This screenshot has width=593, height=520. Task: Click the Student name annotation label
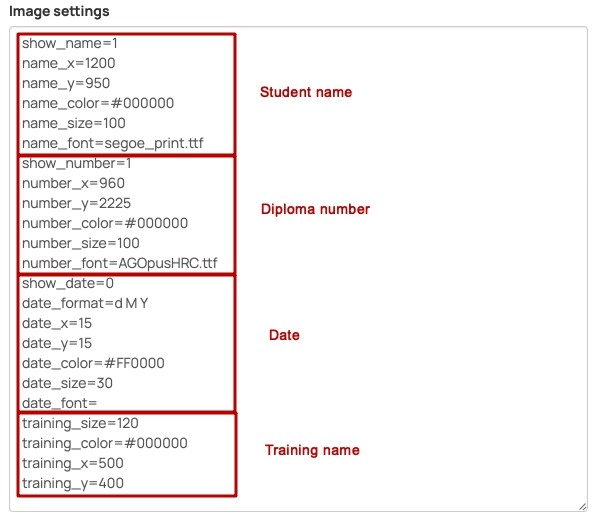[306, 92]
